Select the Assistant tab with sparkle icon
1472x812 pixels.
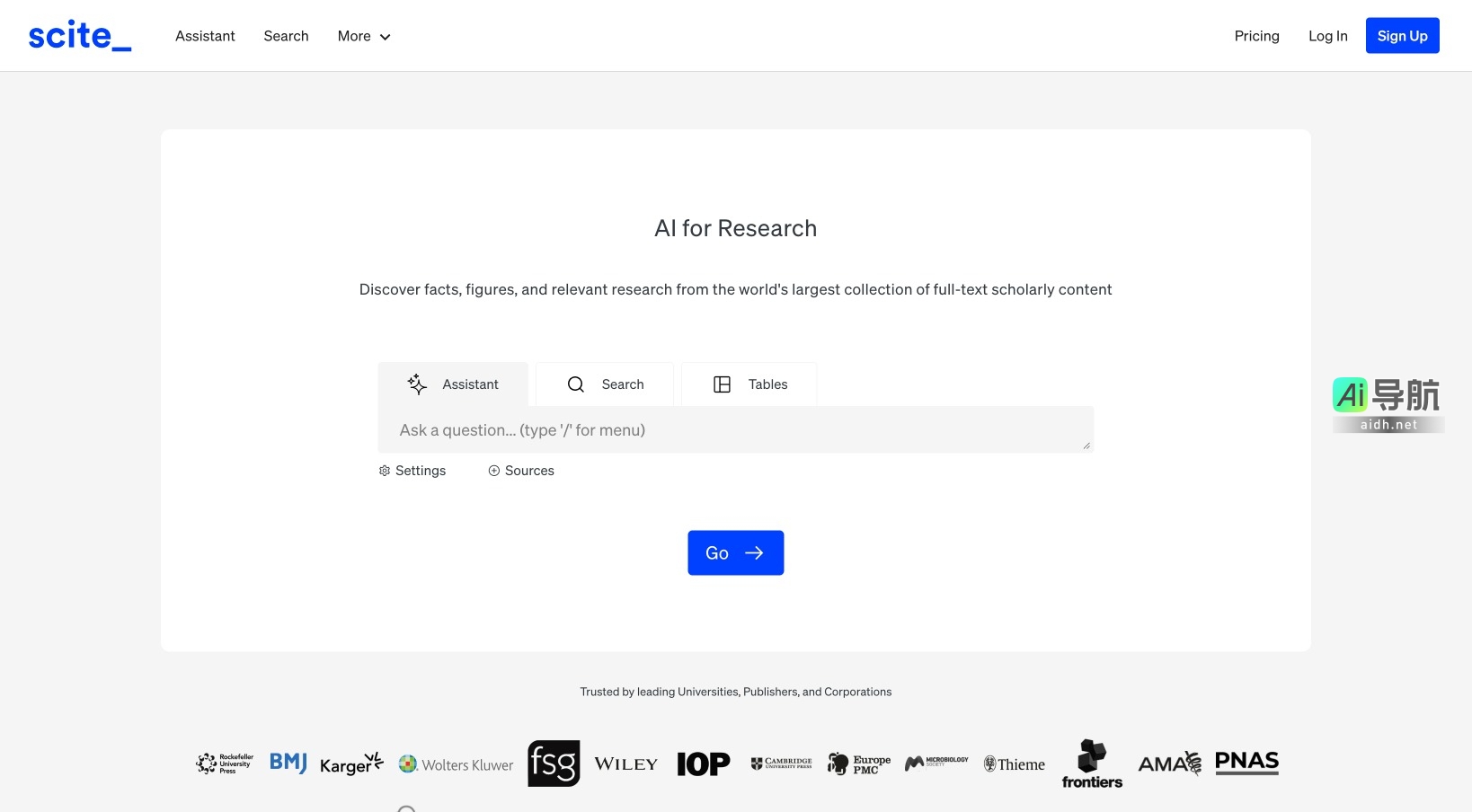click(x=453, y=384)
